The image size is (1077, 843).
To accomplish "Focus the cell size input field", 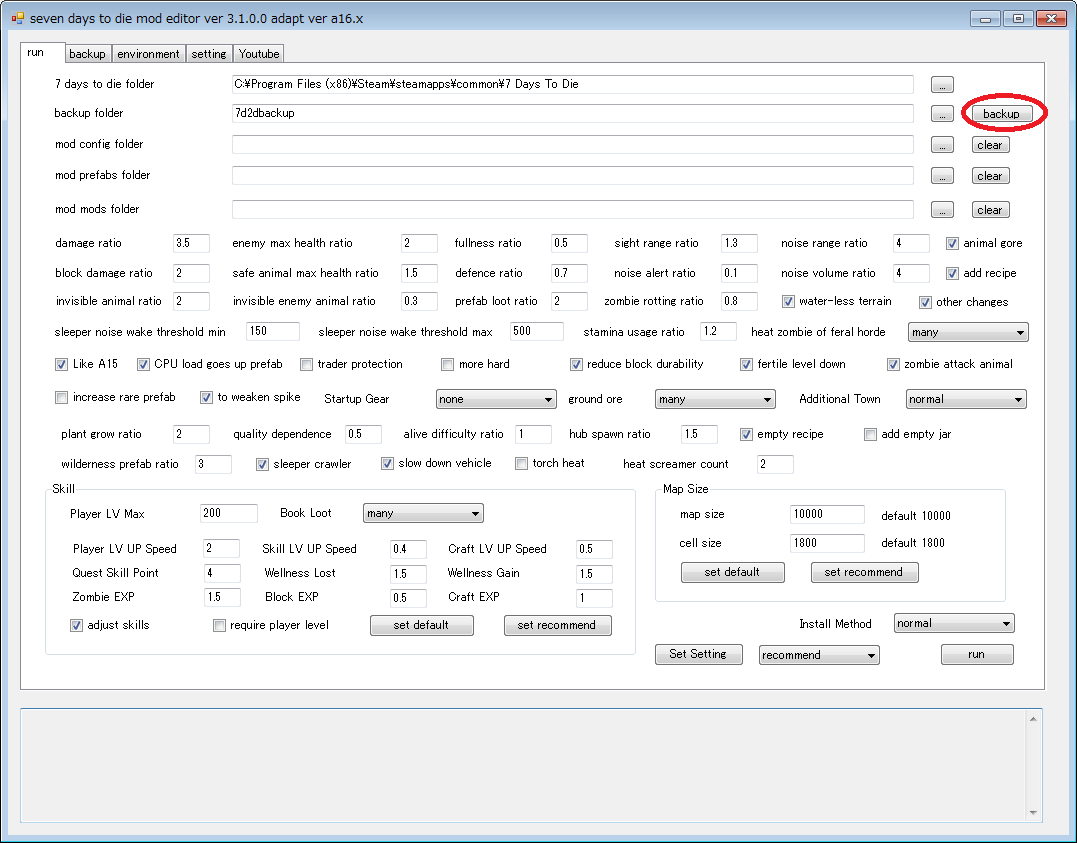I will (x=827, y=543).
